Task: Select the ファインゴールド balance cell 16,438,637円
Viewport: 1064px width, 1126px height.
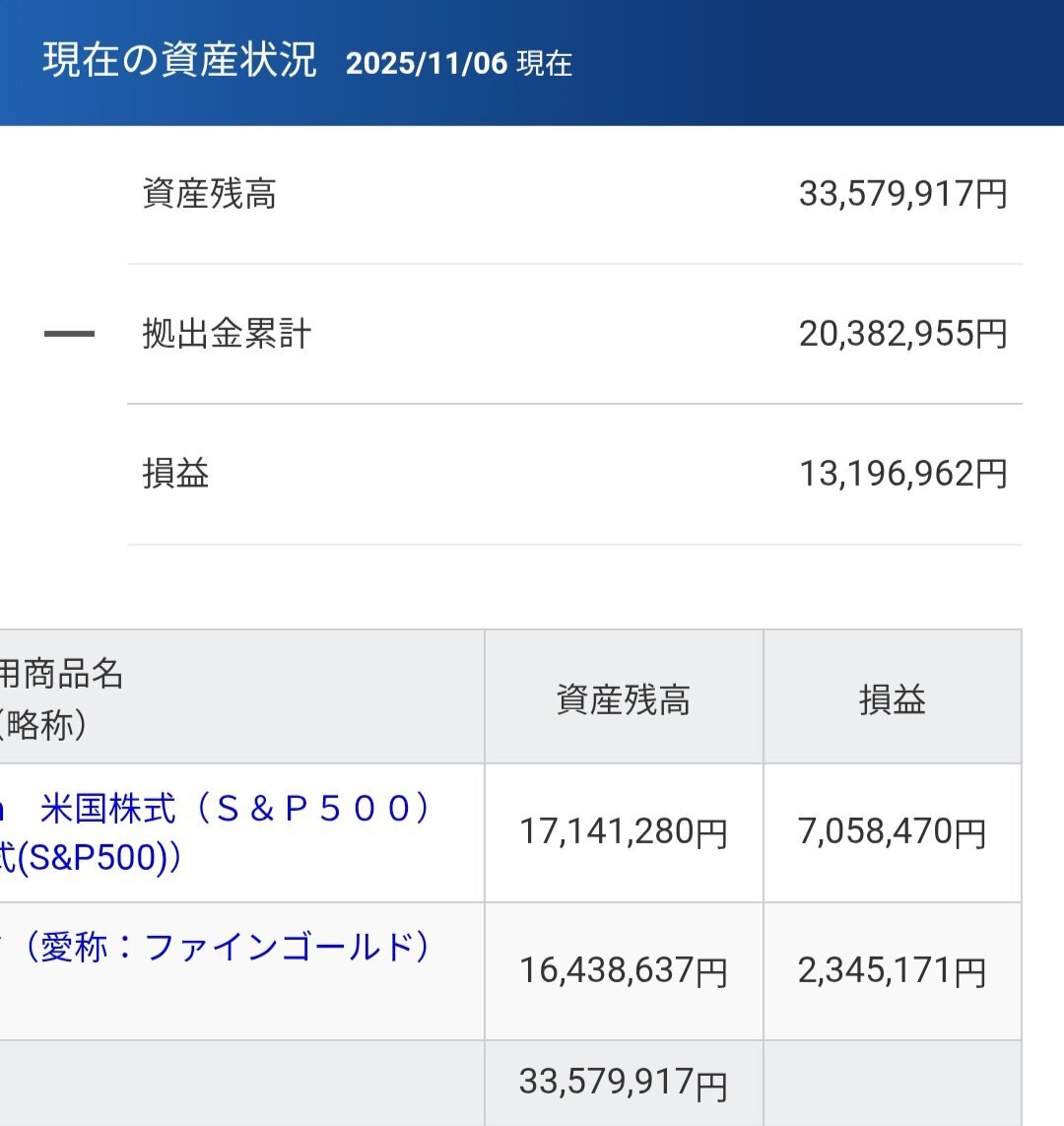Action: coord(623,971)
